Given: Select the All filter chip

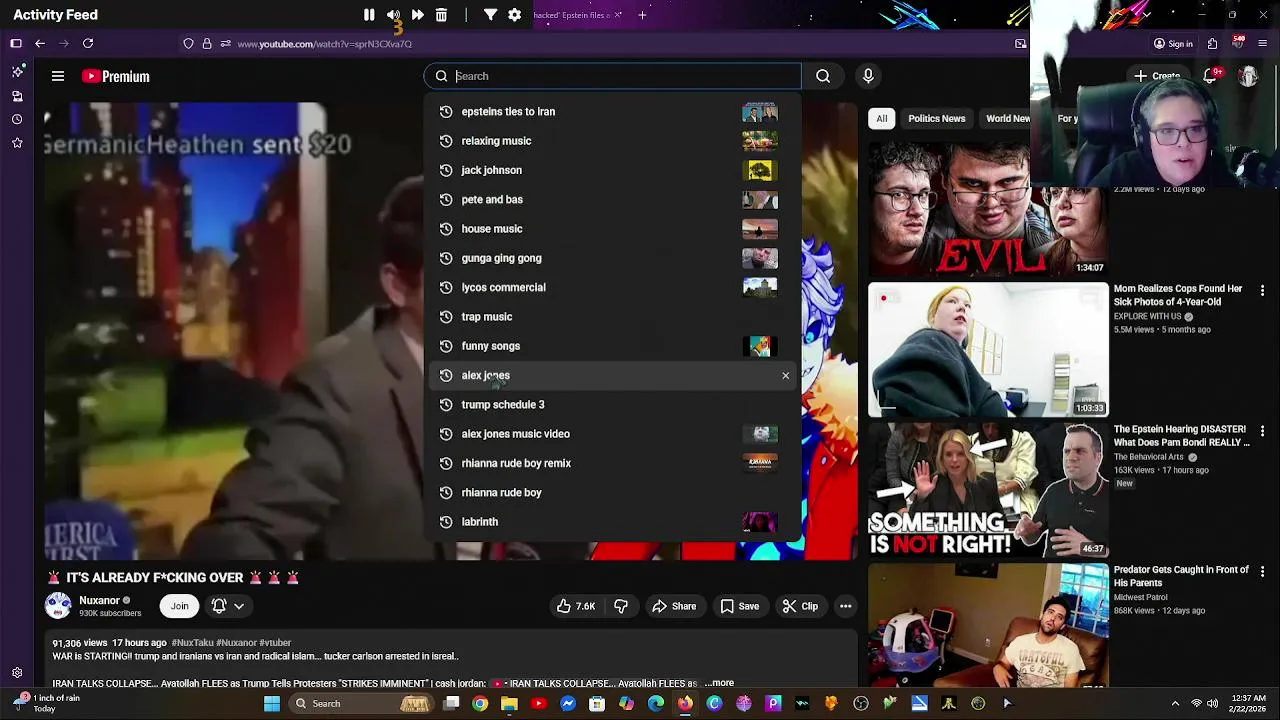Looking at the screenshot, I should pos(881,118).
